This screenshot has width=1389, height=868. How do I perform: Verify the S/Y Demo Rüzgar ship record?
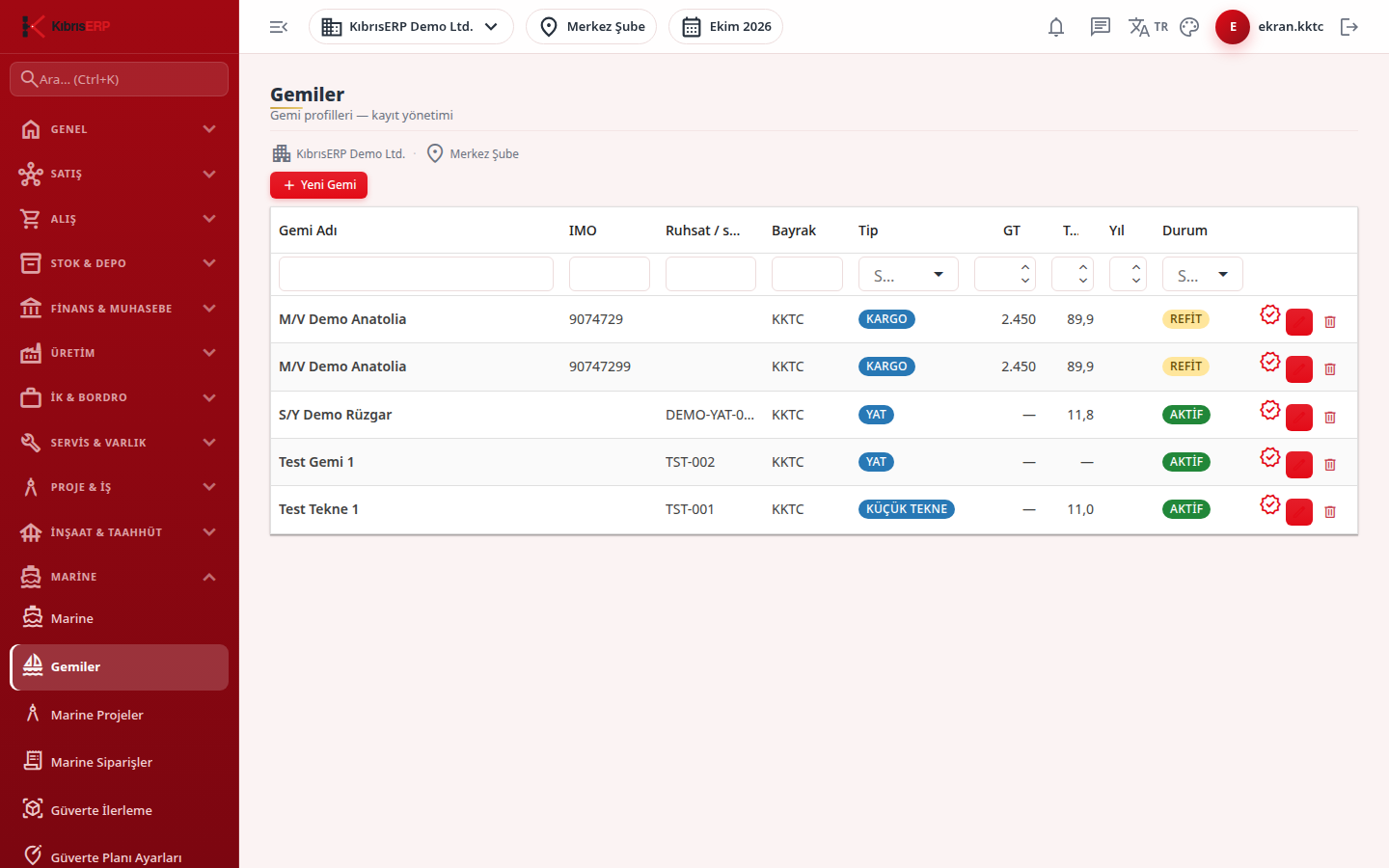click(1270, 410)
